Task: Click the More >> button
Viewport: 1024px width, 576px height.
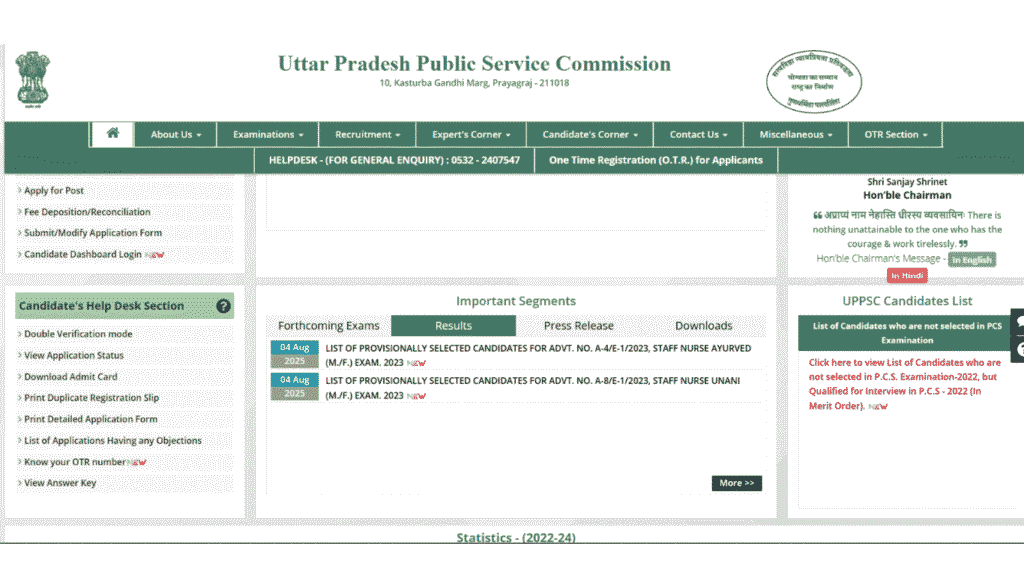Action: click(737, 483)
